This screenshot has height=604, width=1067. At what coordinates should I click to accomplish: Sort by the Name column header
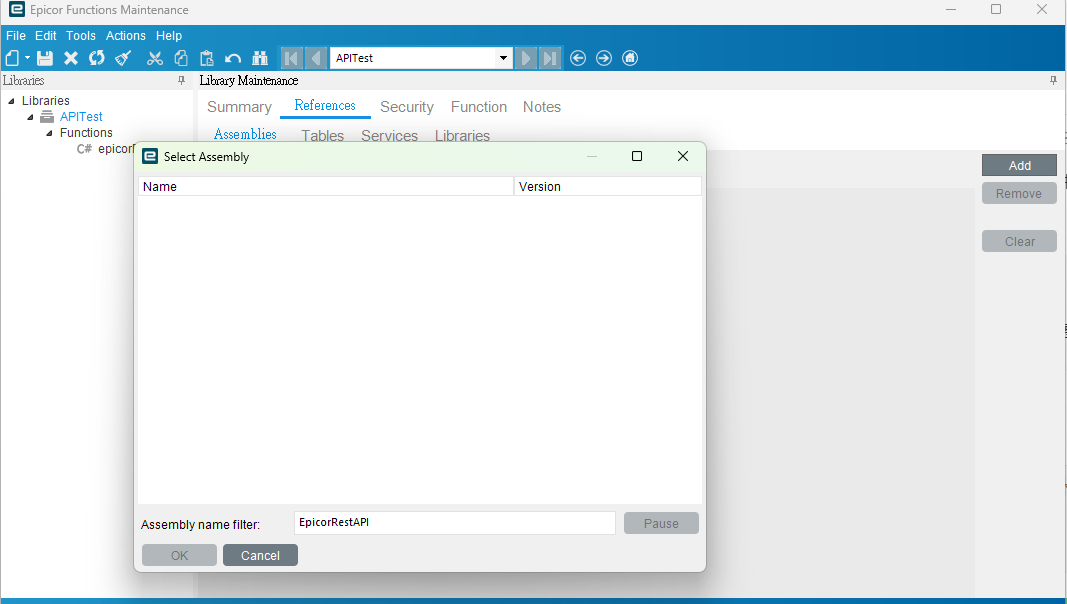point(326,186)
